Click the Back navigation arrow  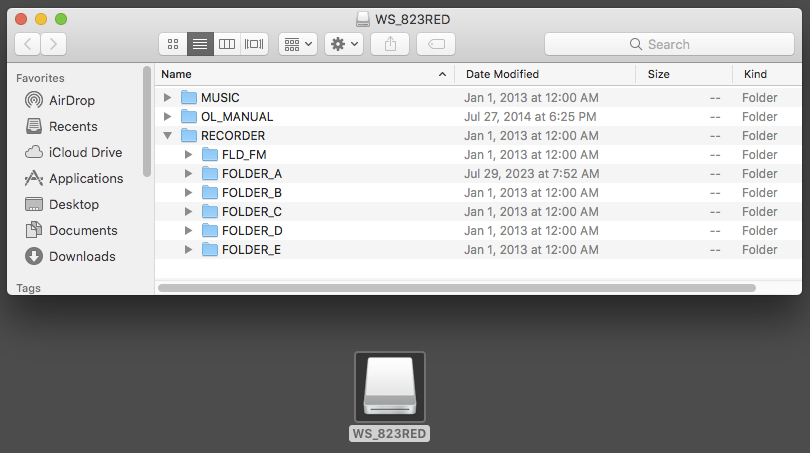click(28, 44)
